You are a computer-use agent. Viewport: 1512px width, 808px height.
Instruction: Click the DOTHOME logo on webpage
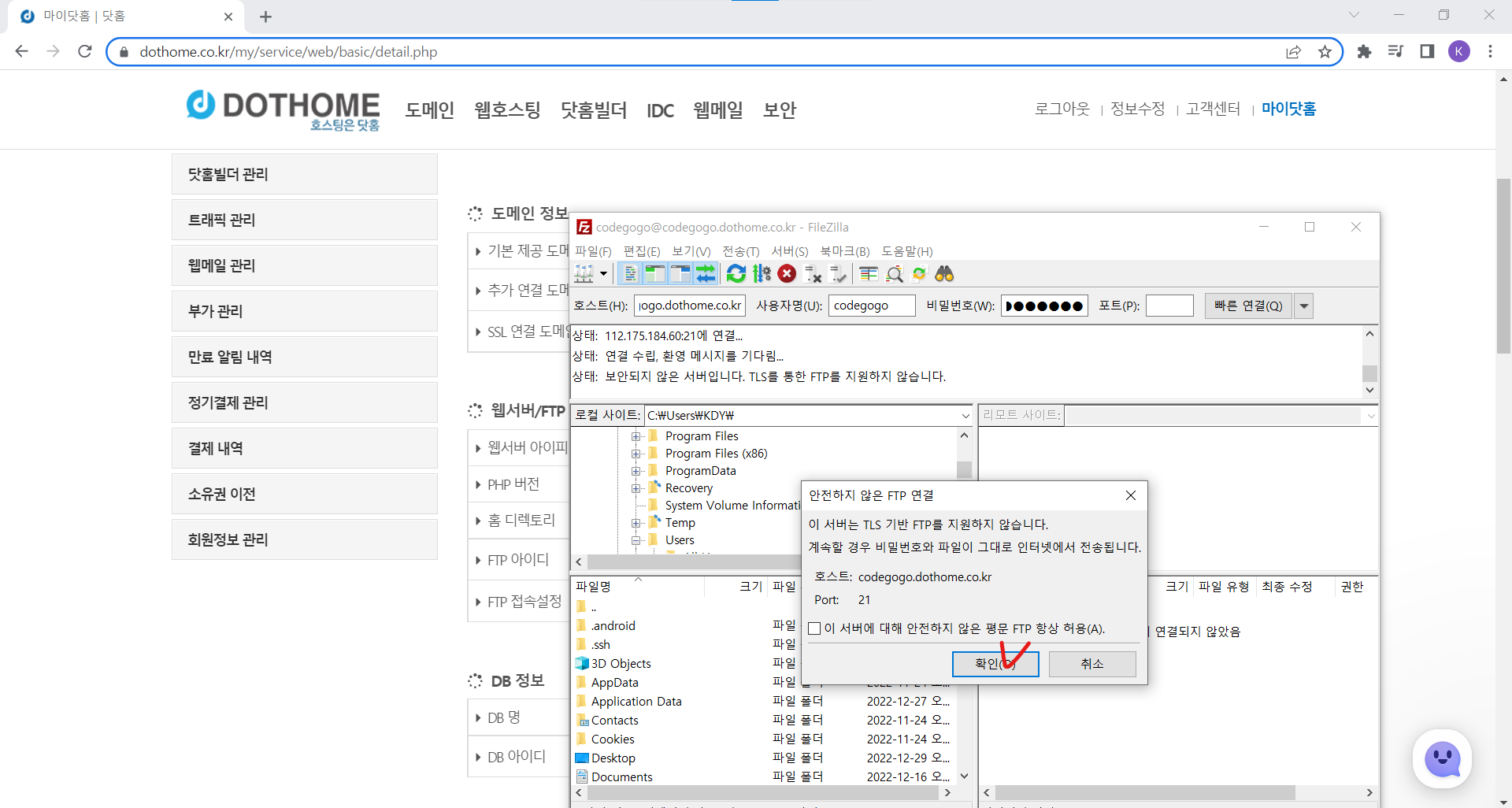283,110
